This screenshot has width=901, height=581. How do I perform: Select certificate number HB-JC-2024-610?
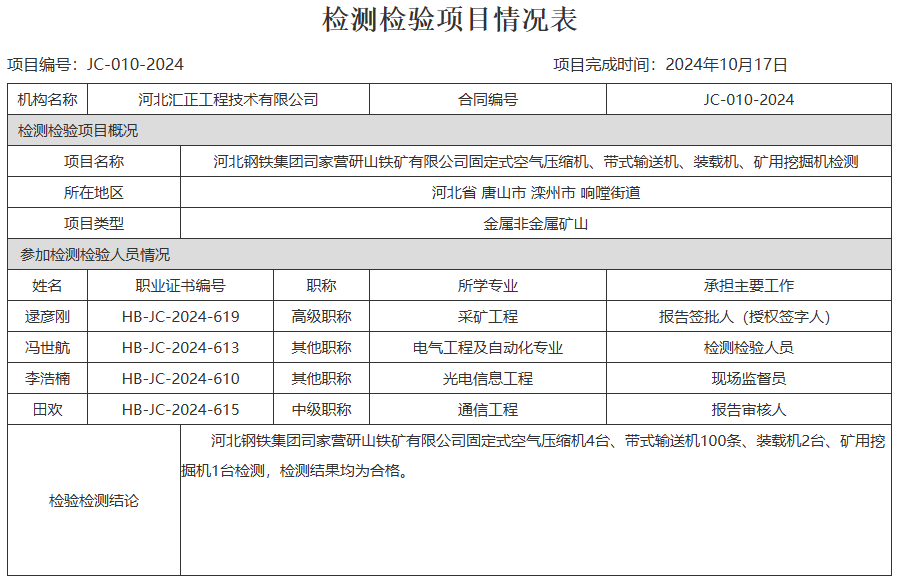[180, 379]
